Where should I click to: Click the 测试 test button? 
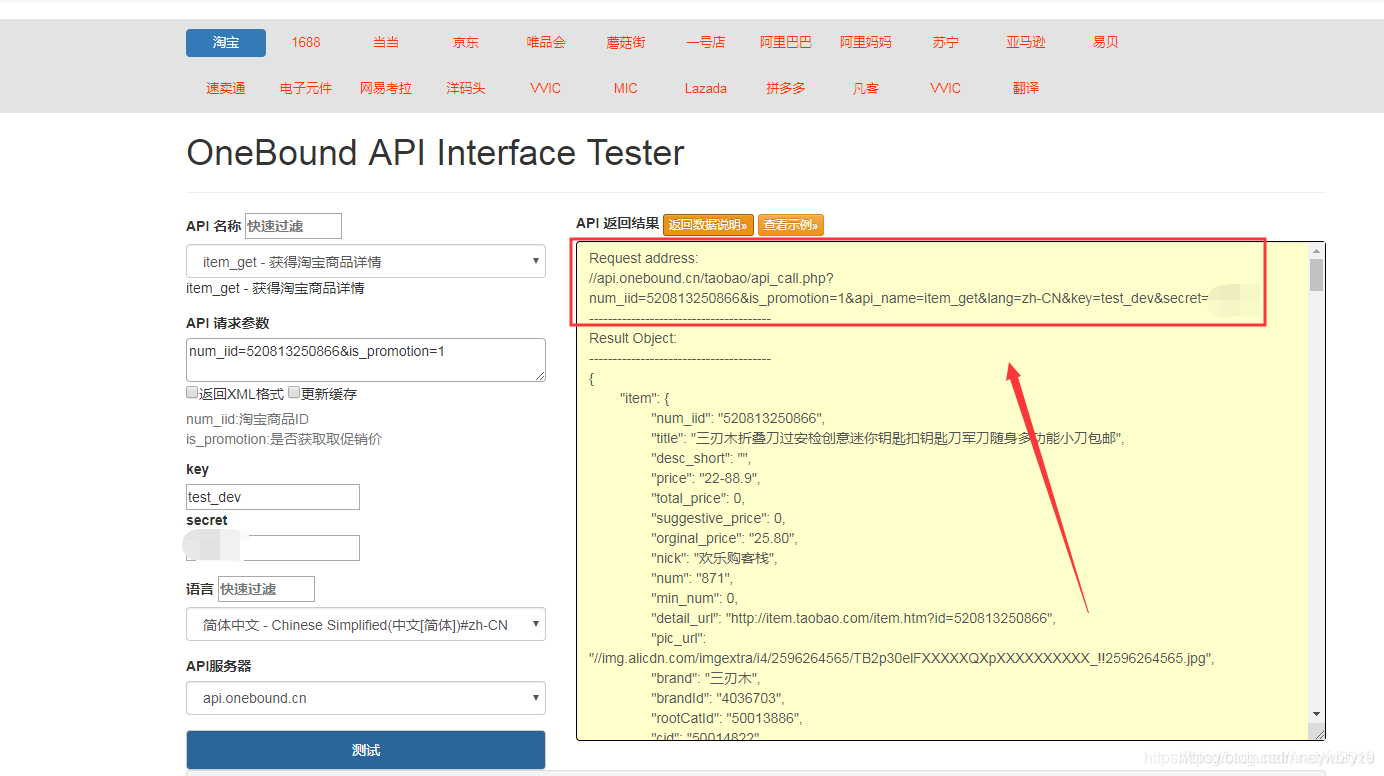point(366,750)
